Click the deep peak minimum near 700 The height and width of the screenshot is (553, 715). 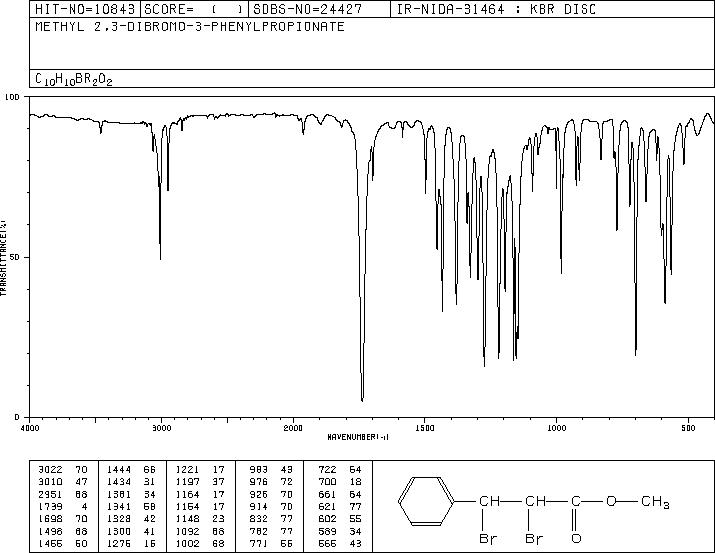coord(636,354)
